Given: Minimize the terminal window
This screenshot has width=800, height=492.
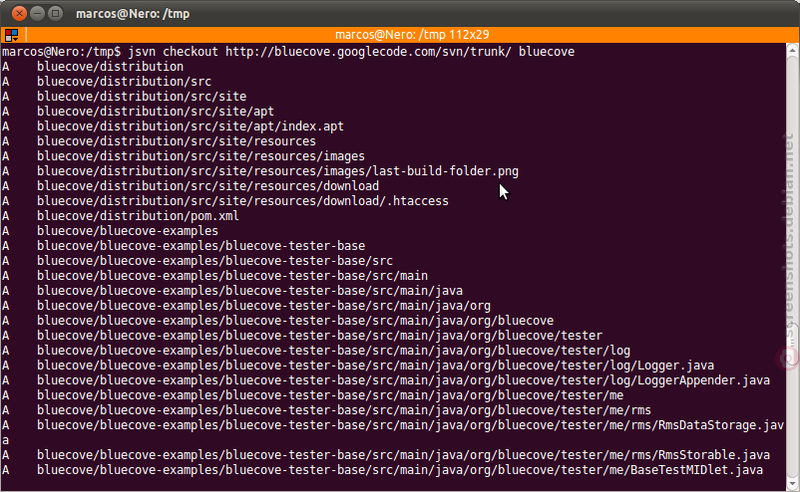Looking at the screenshot, I should coord(37,13).
